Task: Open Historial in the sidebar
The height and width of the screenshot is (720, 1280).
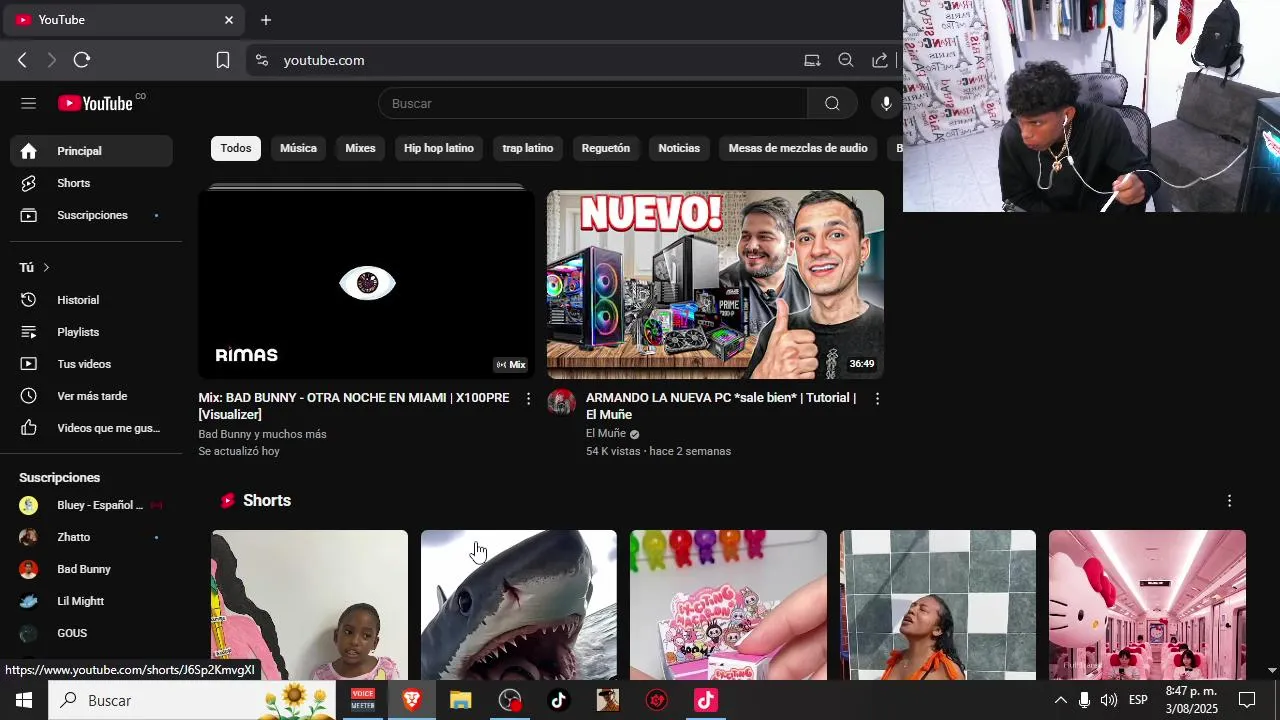Action: tap(91, 300)
